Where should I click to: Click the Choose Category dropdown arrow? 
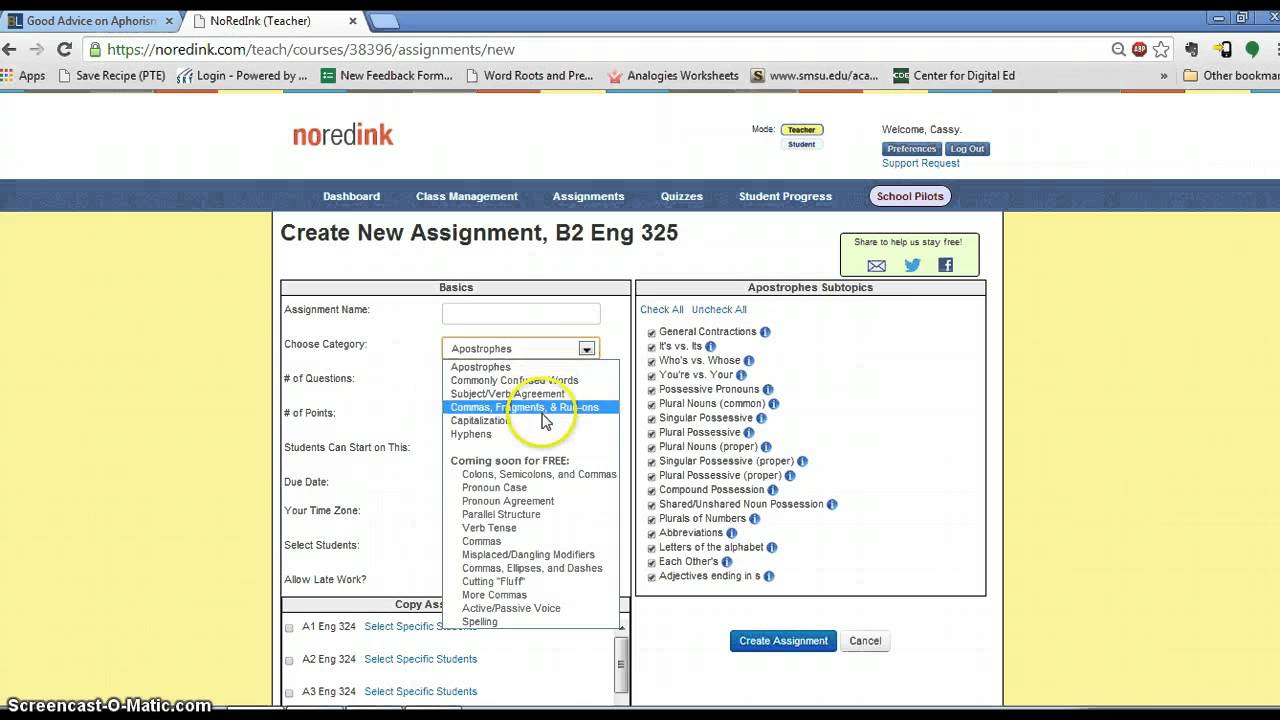(587, 349)
